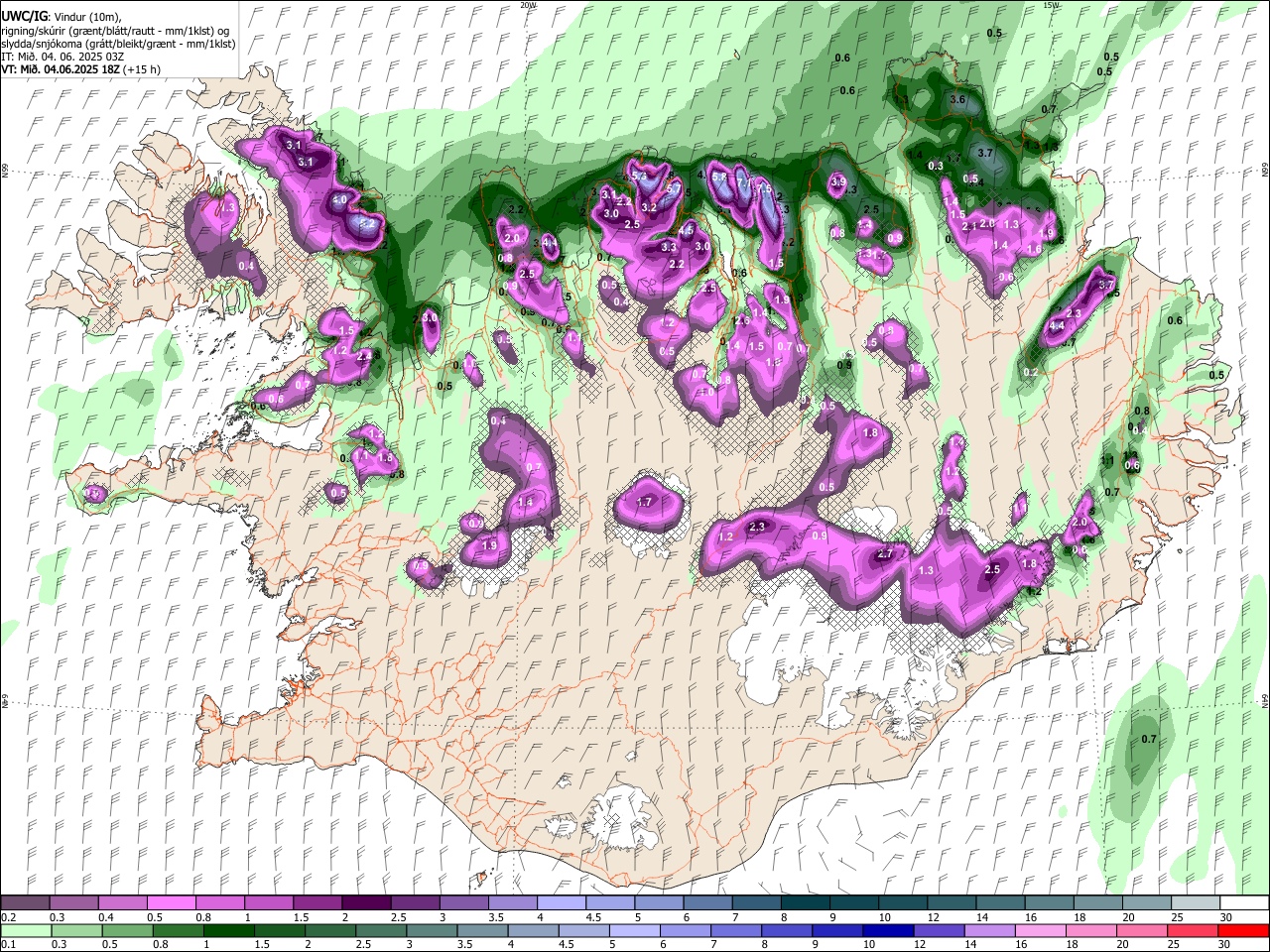Click the '1.7' value in the isolated central snow patch
This screenshot has height=952, width=1270.
click(644, 502)
